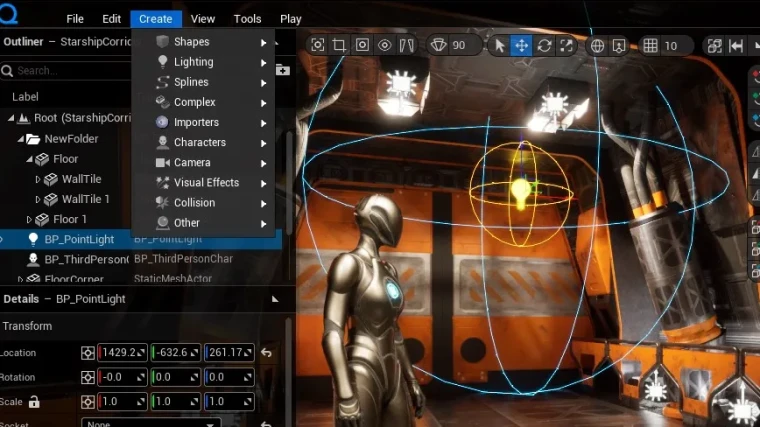Select the point light bulb gizmo in viewport

pos(521,193)
